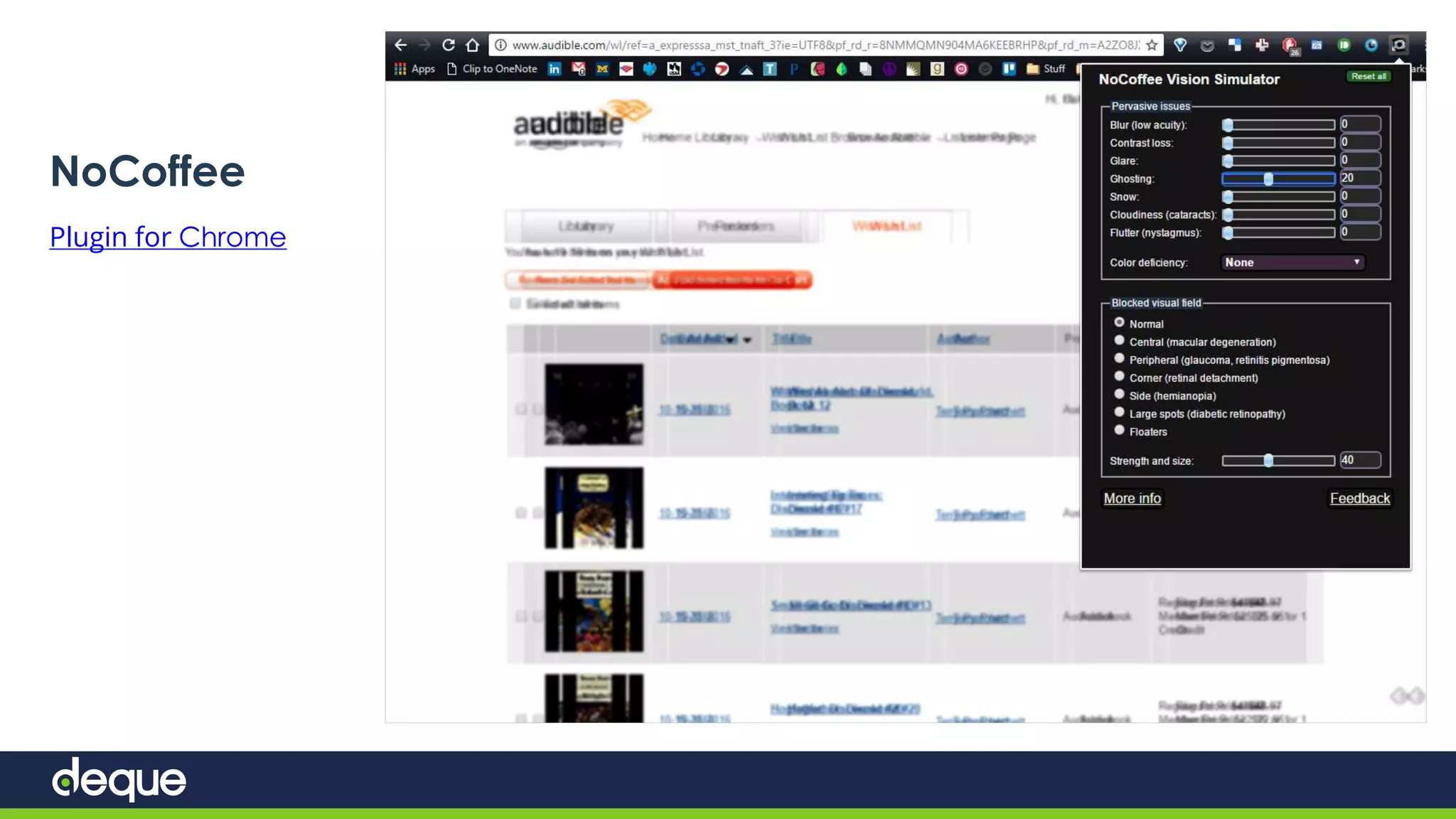This screenshot has width=1456, height=819.
Task: Open the Gmail bookmark
Action: (579, 69)
